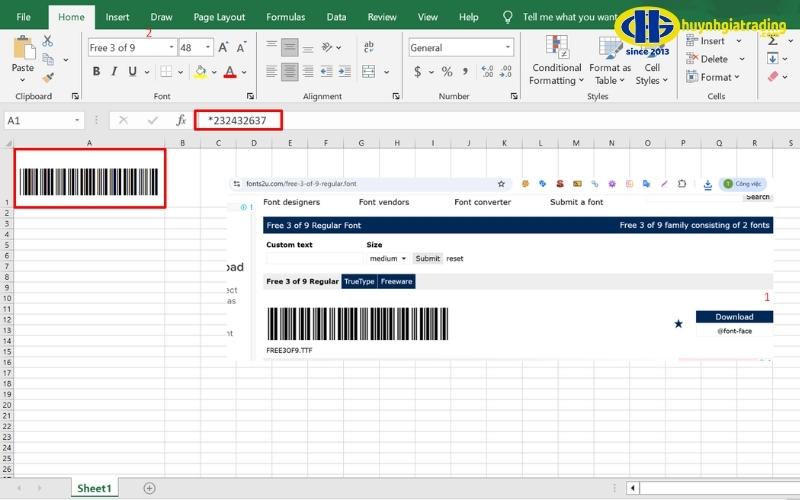Open the font name dropdown Free 3 of 9
Image resolution: width=800 pixels, height=500 pixels.
pos(171,47)
